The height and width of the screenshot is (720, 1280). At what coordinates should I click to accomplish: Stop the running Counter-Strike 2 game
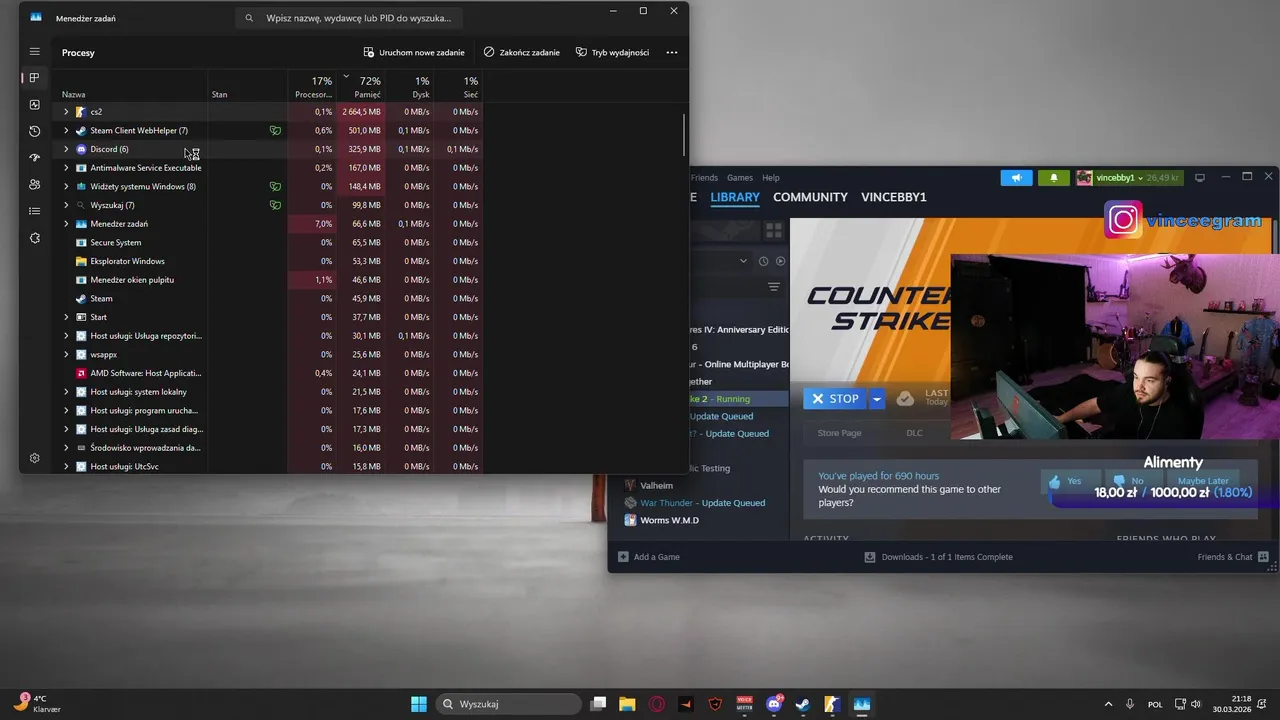[x=836, y=398]
